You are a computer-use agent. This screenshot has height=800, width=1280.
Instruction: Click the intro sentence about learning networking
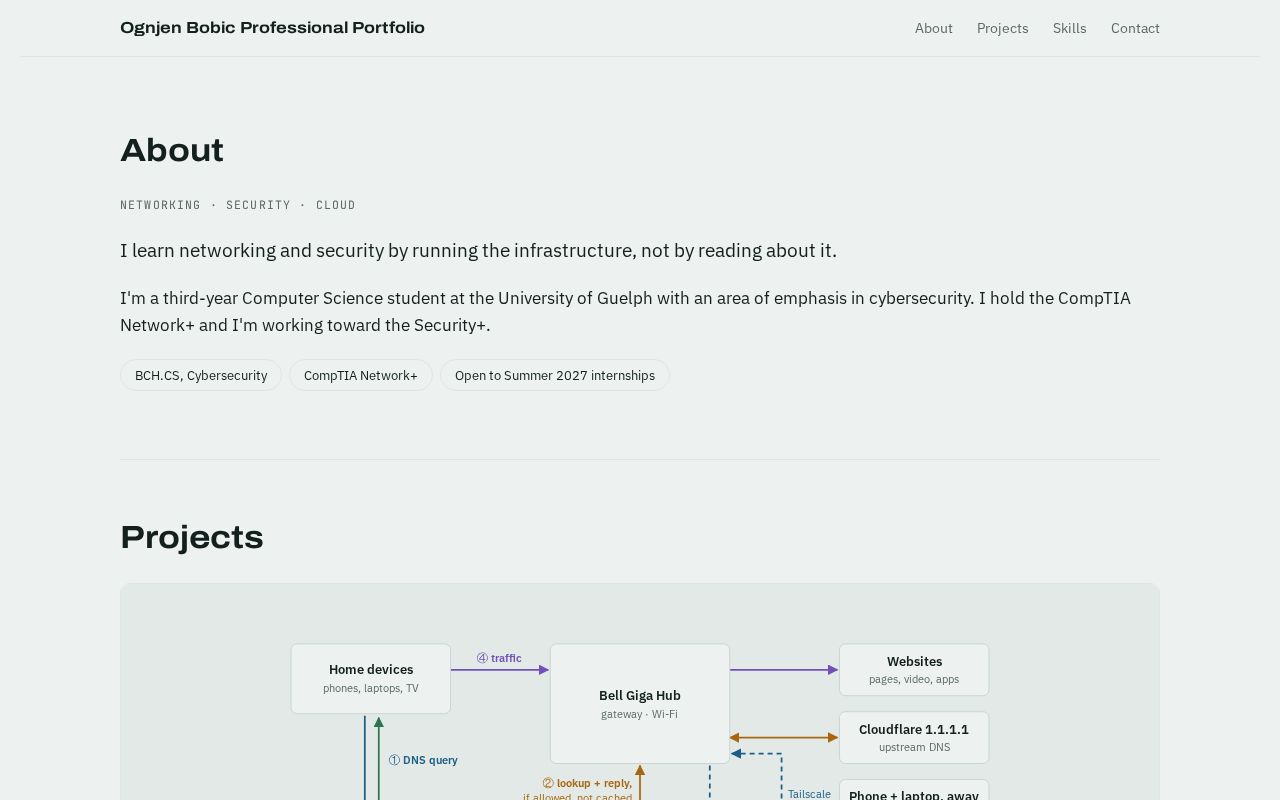pos(478,251)
